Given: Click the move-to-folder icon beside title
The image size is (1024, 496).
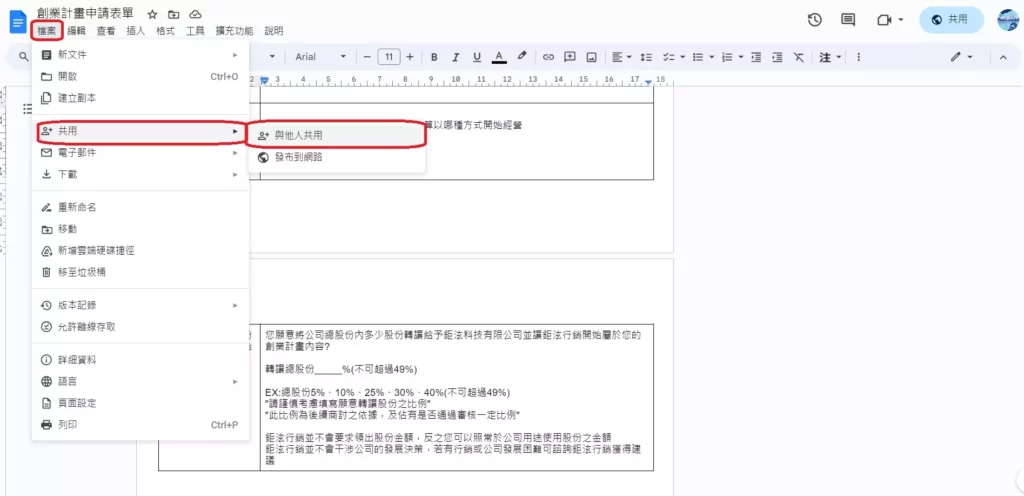Looking at the screenshot, I should [173, 14].
